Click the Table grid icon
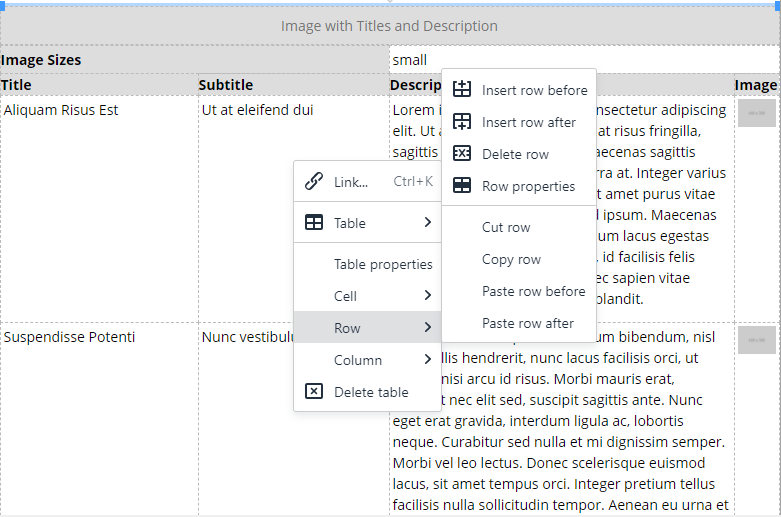The width and height of the screenshot is (781, 517). 314,223
